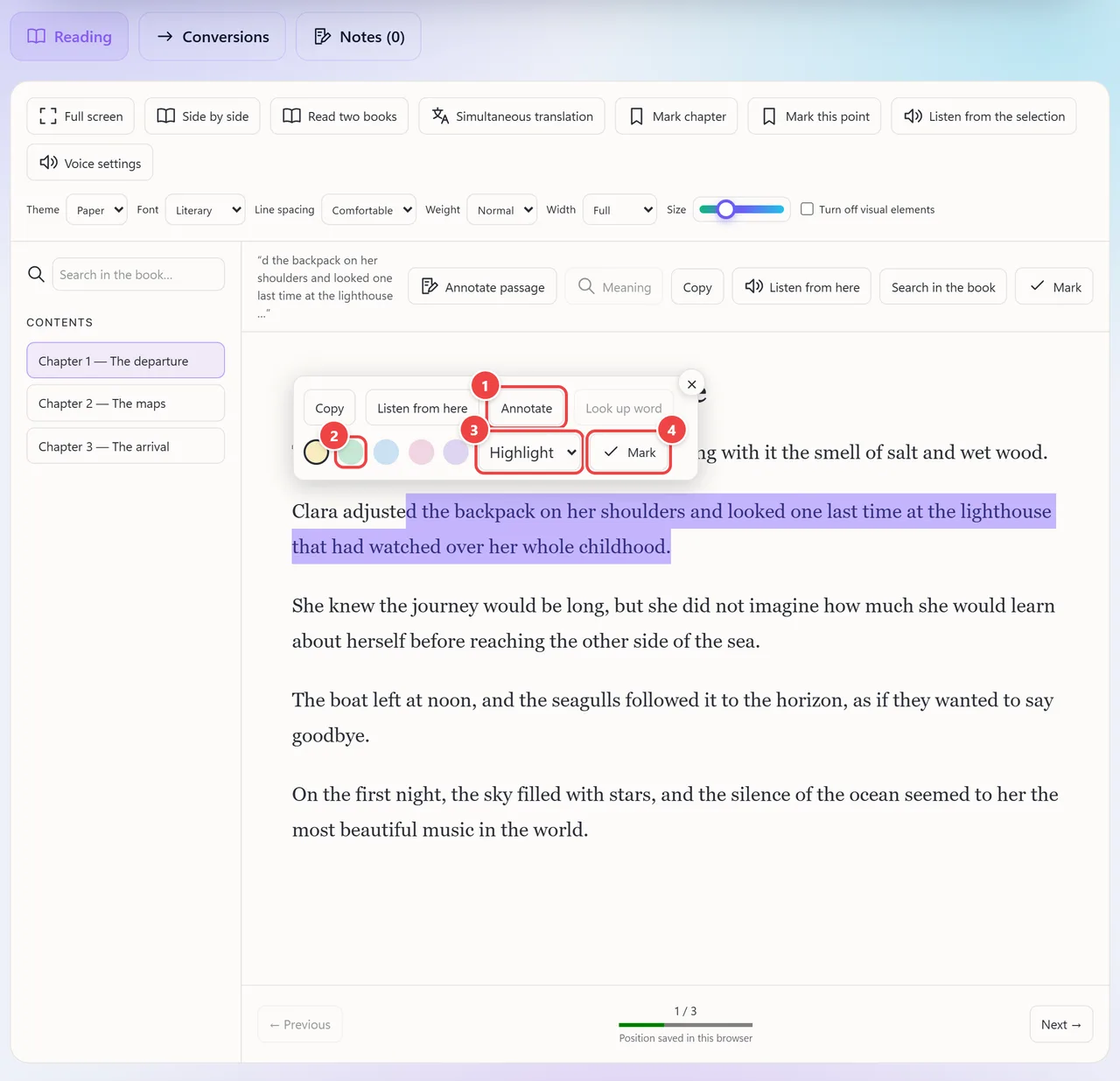Activate Read two books mode

[x=339, y=116]
